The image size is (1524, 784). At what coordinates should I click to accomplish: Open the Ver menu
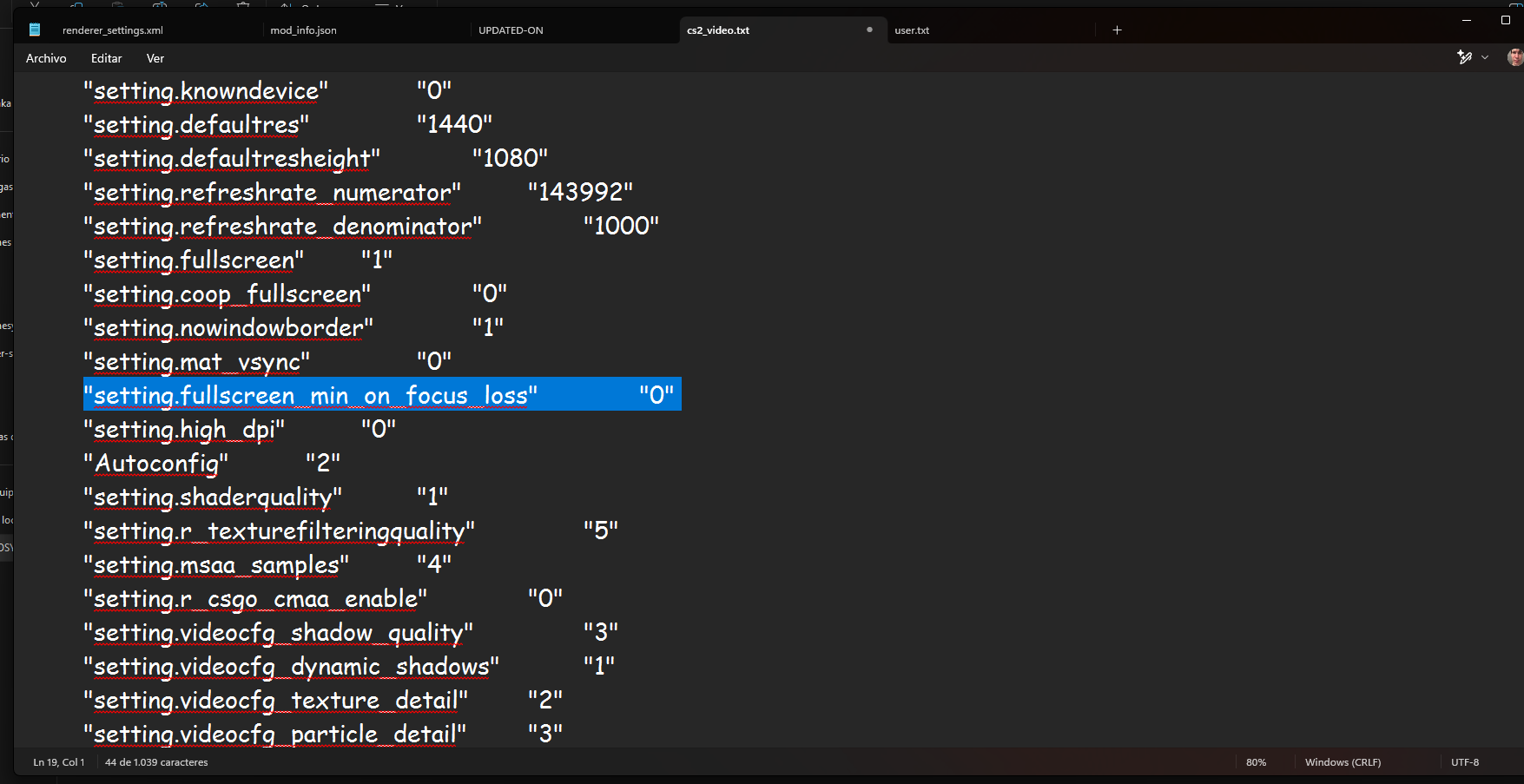(x=155, y=58)
